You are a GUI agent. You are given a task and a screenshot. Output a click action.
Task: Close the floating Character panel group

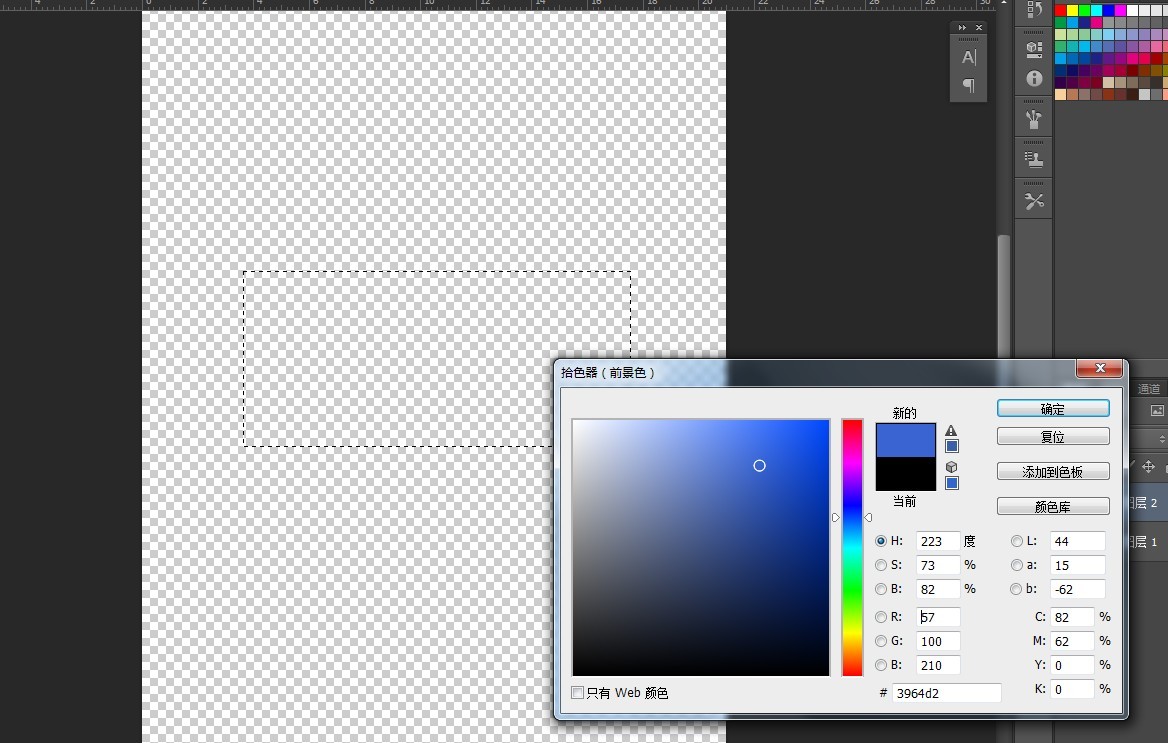click(x=979, y=28)
